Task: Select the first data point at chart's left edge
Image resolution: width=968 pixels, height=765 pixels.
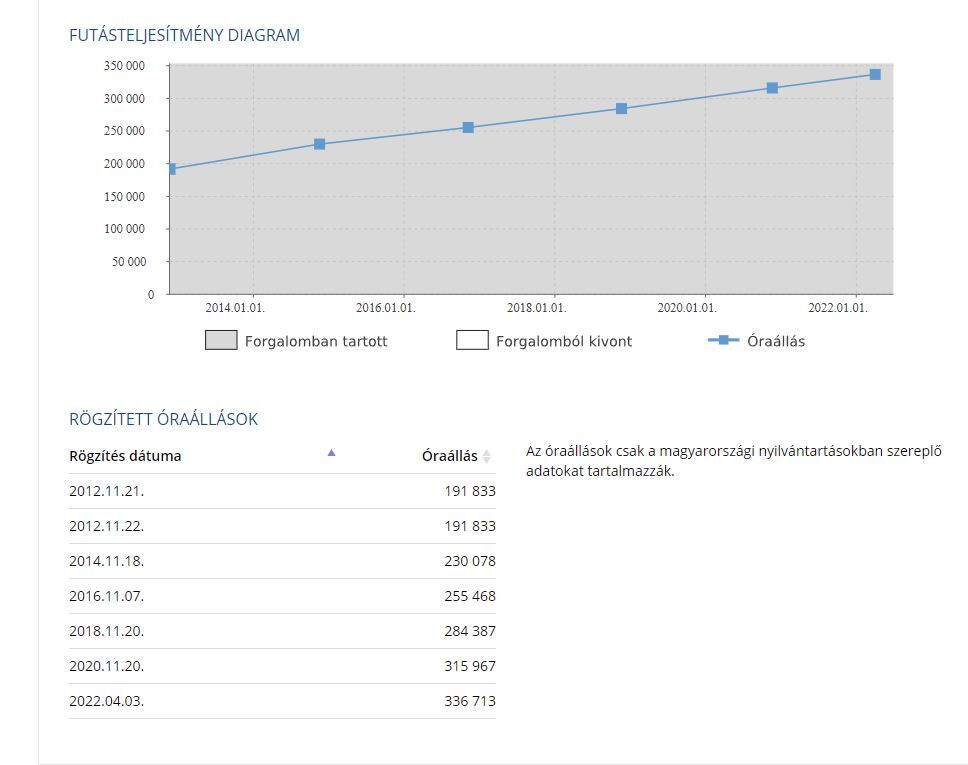Action: 171,169
